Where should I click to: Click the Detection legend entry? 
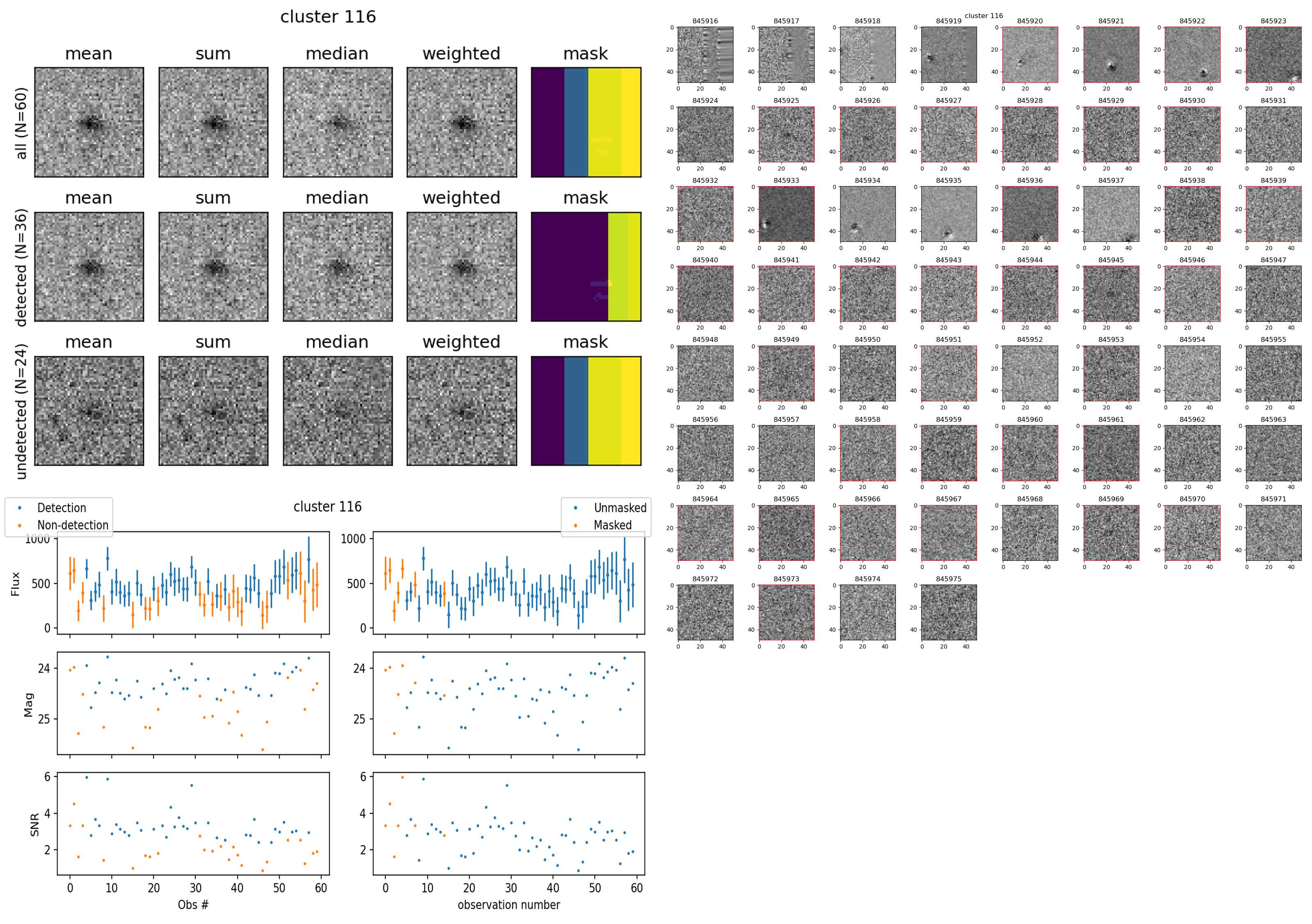click(61, 508)
